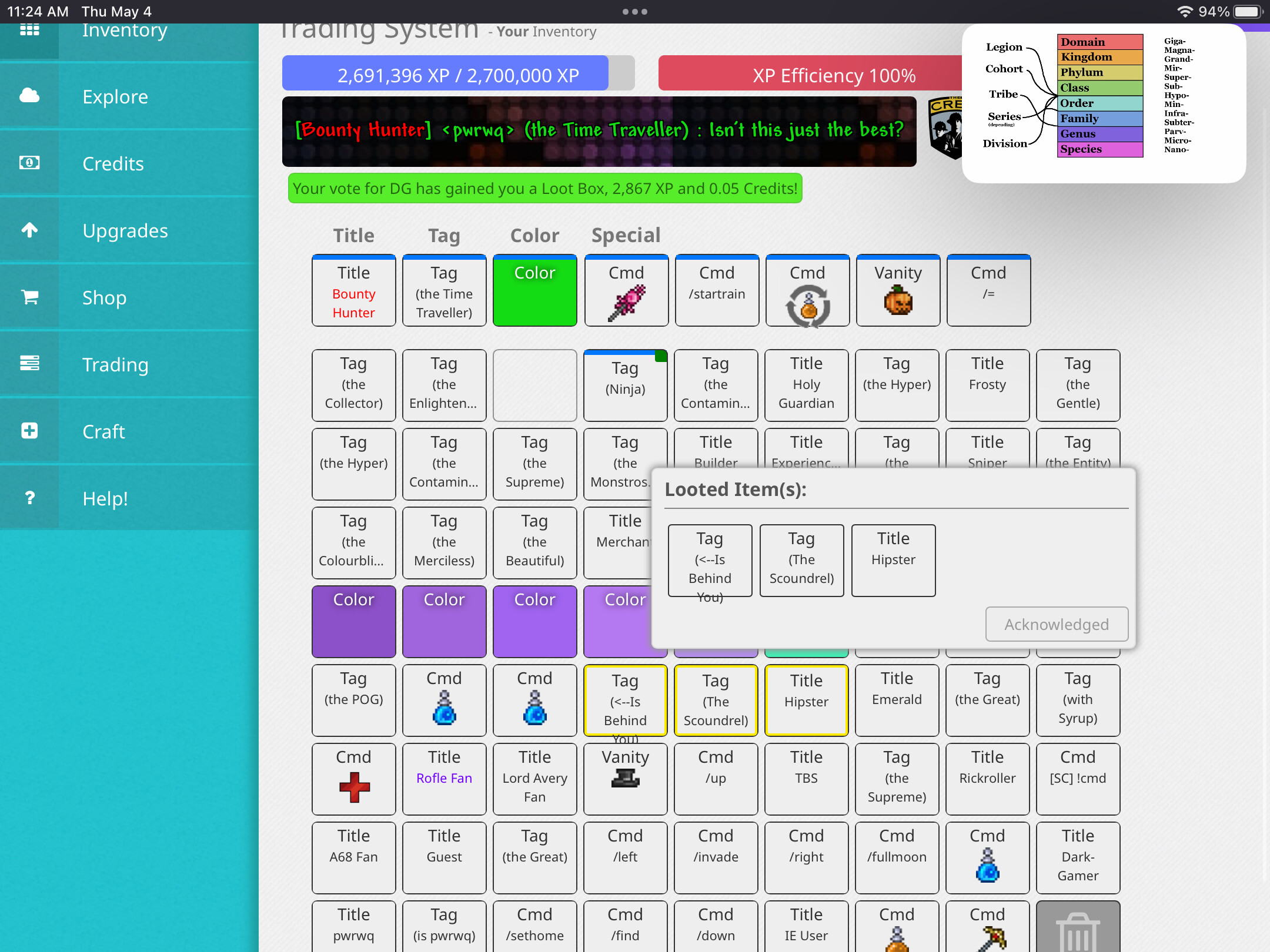Click the Help question mark icon

[29, 498]
